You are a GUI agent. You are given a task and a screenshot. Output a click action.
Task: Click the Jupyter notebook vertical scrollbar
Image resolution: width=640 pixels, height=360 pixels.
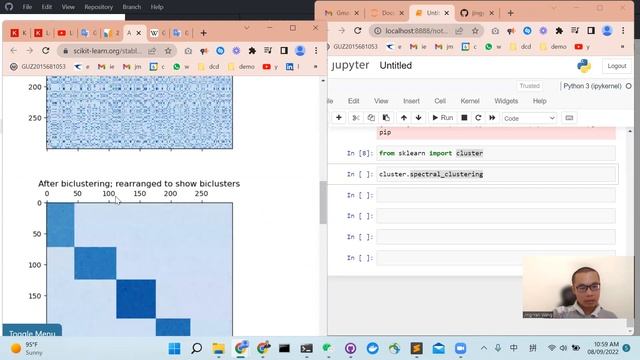(630, 231)
